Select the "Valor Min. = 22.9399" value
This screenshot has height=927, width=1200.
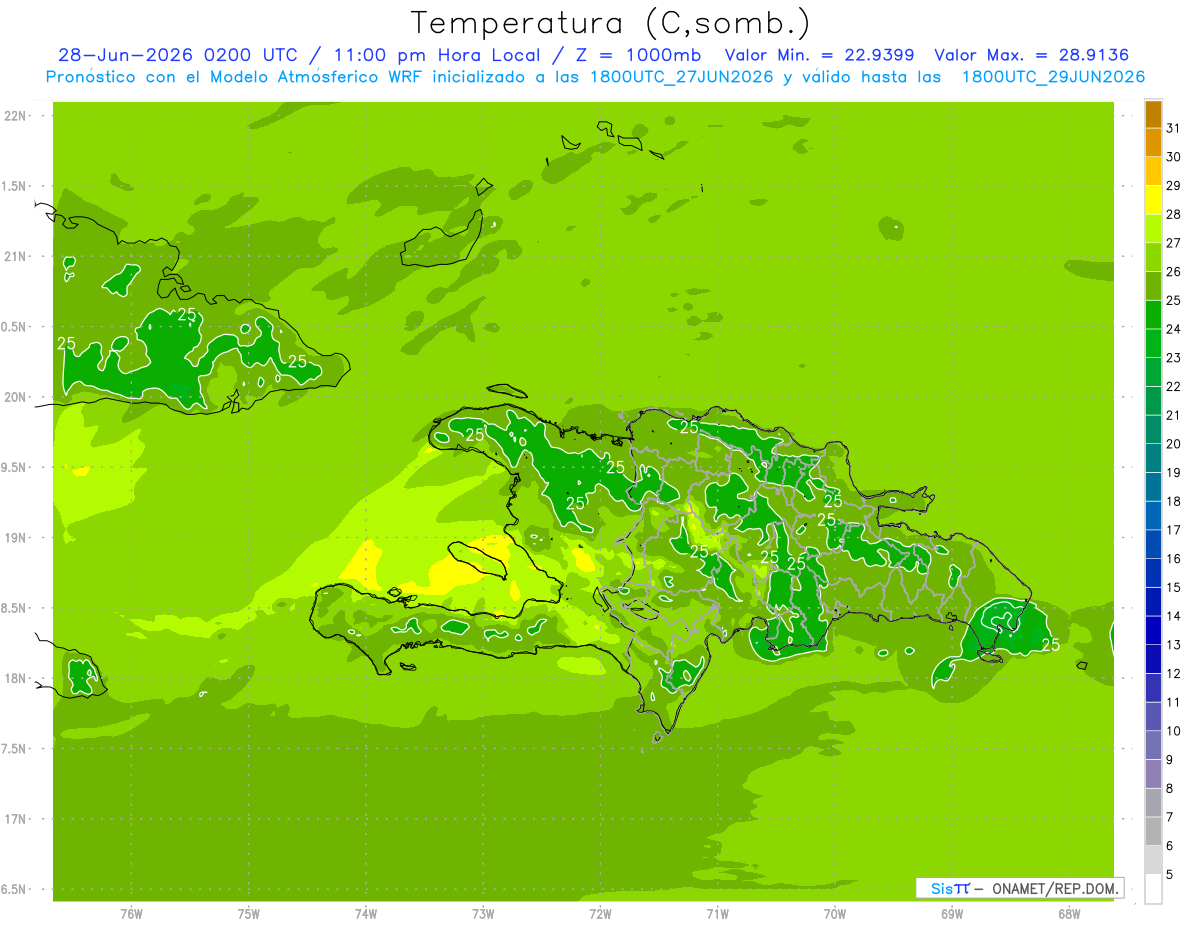click(x=819, y=55)
